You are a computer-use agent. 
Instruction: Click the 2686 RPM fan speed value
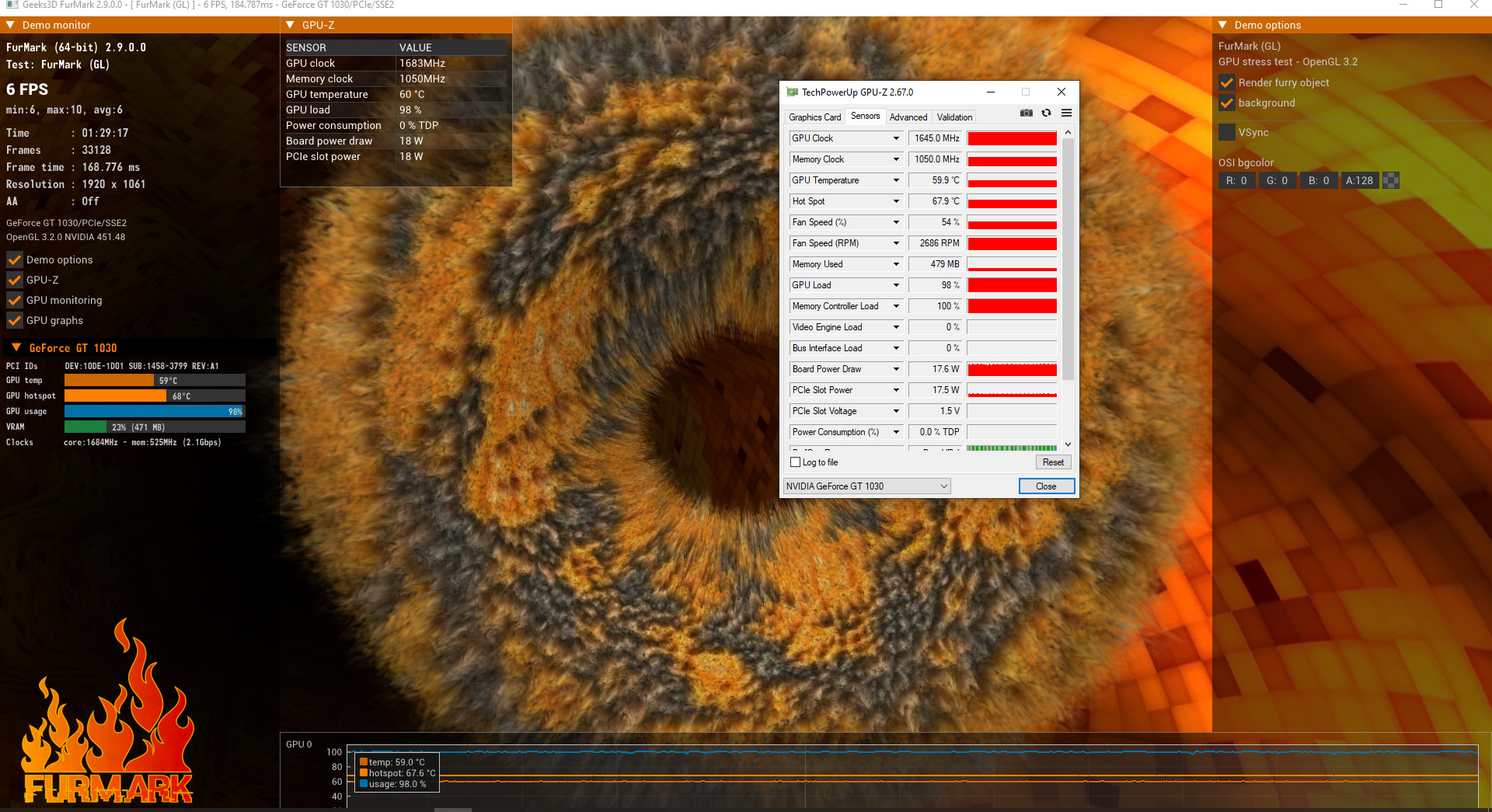(x=936, y=243)
